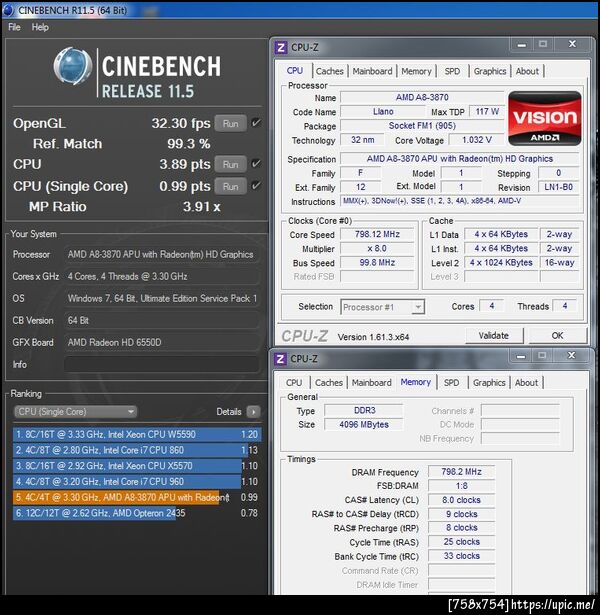Screen dimensions: 600x615
Task: Select highlighted AMD A8-3870 APU ranking row
Action: [x=137, y=497]
